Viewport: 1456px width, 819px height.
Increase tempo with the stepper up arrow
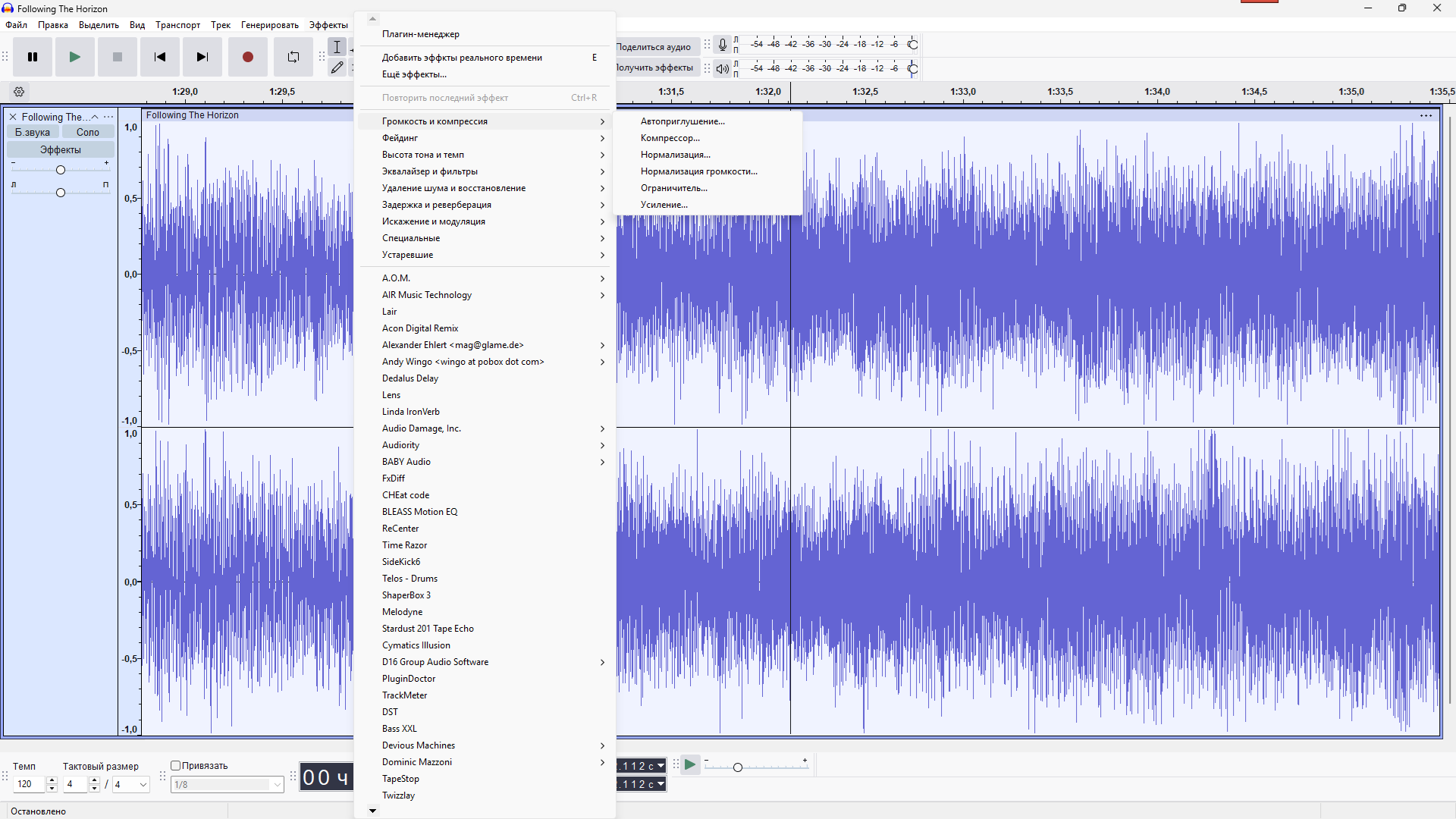point(52,780)
